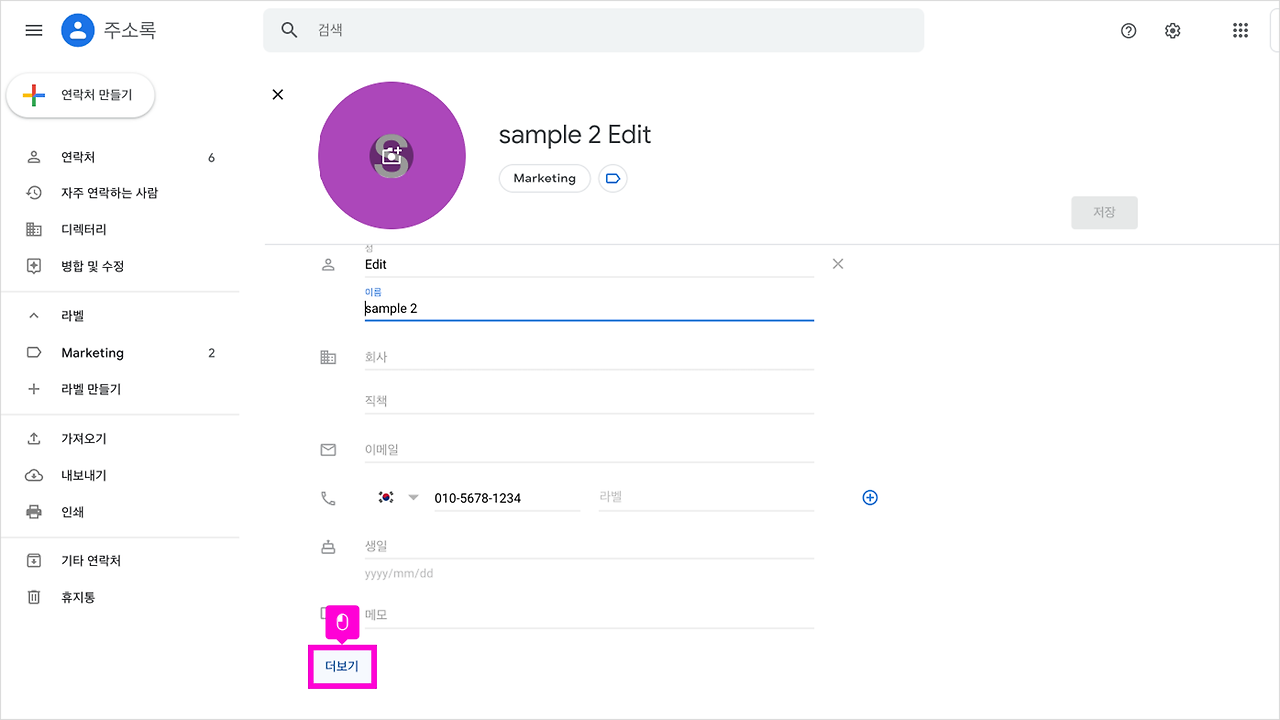Click the Marketing chip under contact name
This screenshot has height=720, width=1280.
[x=545, y=178]
